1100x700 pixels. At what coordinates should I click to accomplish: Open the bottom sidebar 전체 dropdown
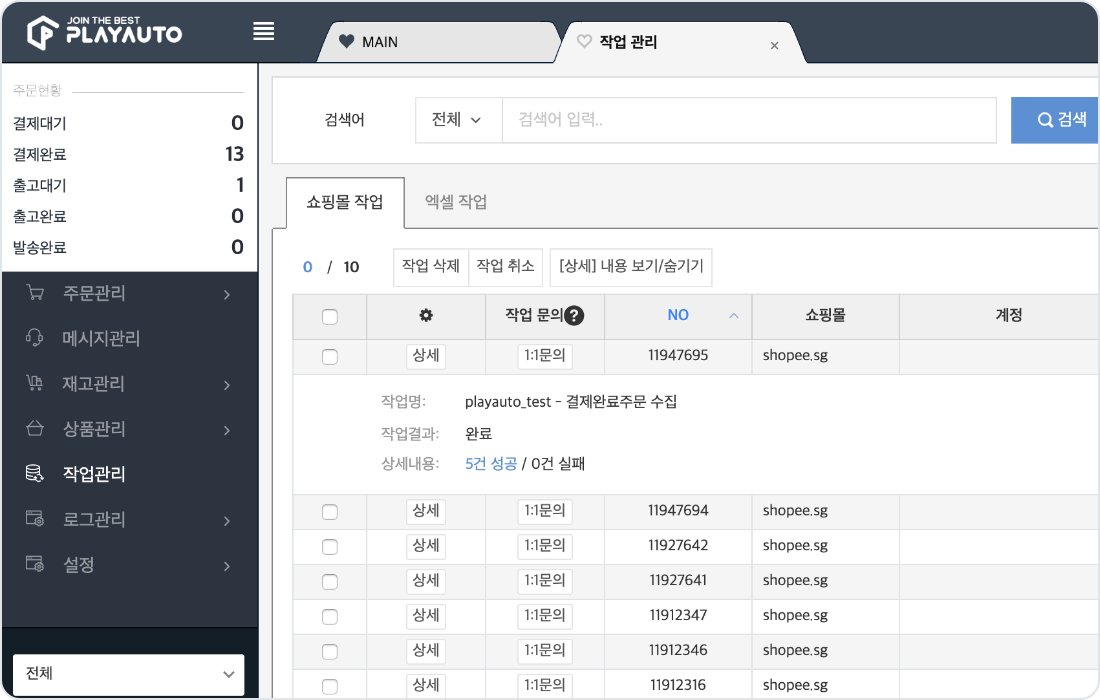coord(128,674)
